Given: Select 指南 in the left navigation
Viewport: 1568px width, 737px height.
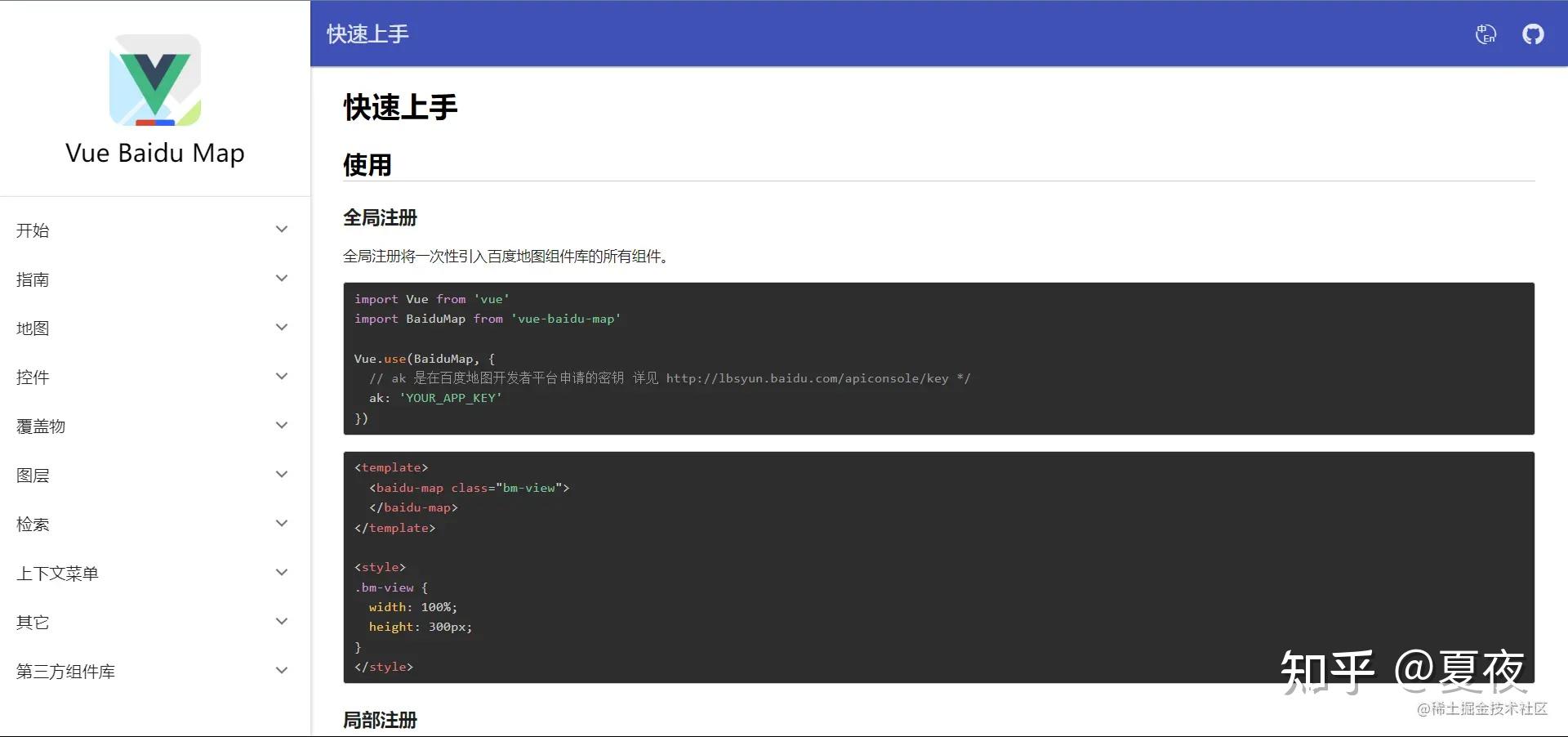Looking at the screenshot, I should click(x=33, y=279).
